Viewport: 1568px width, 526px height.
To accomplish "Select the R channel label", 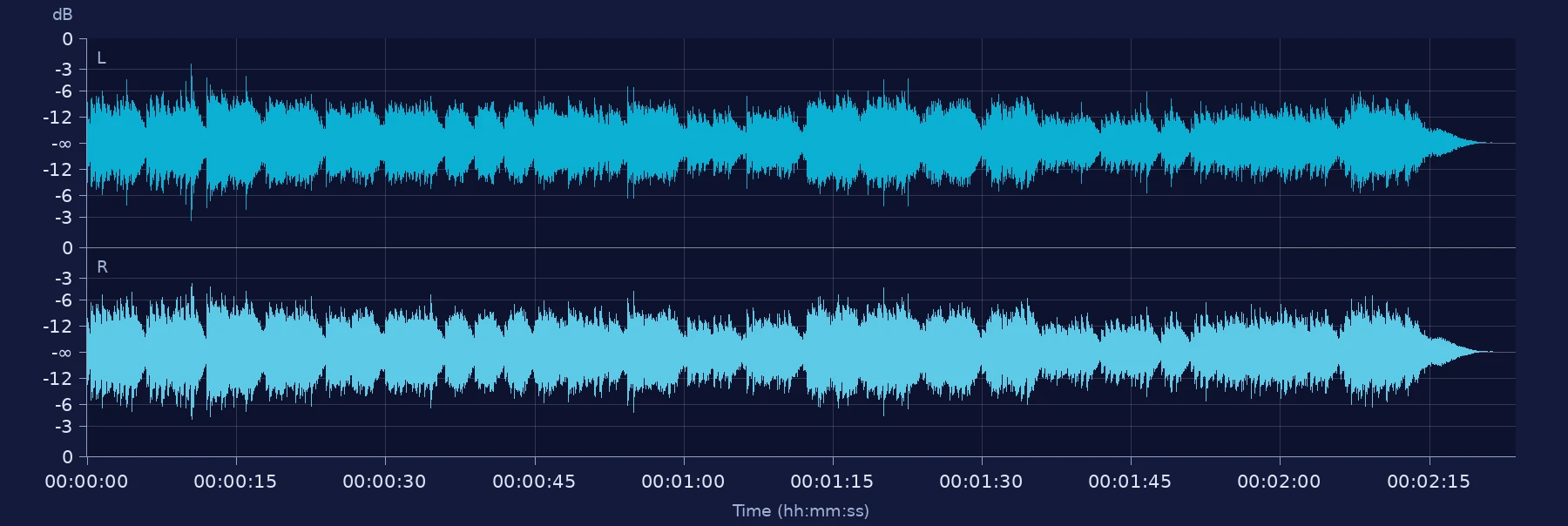I will pos(102,267).
